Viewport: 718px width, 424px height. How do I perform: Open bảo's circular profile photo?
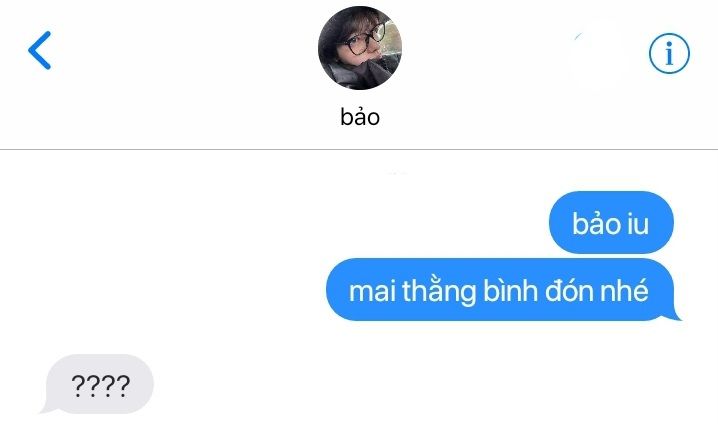[360, 48]
